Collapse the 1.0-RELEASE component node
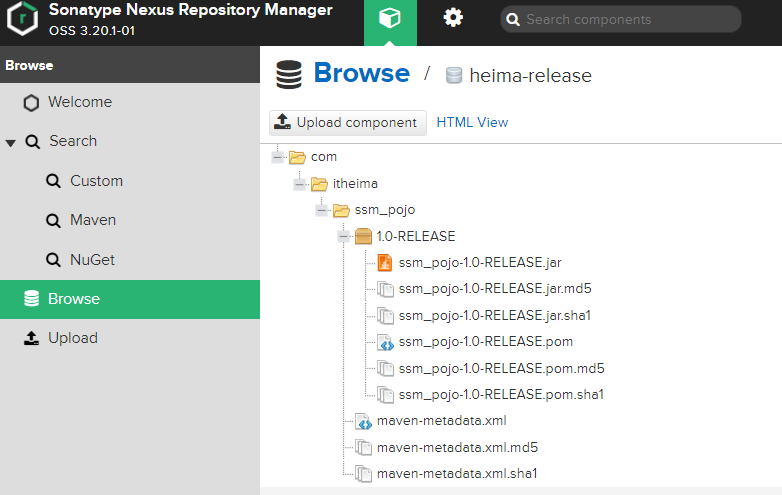 344,236
